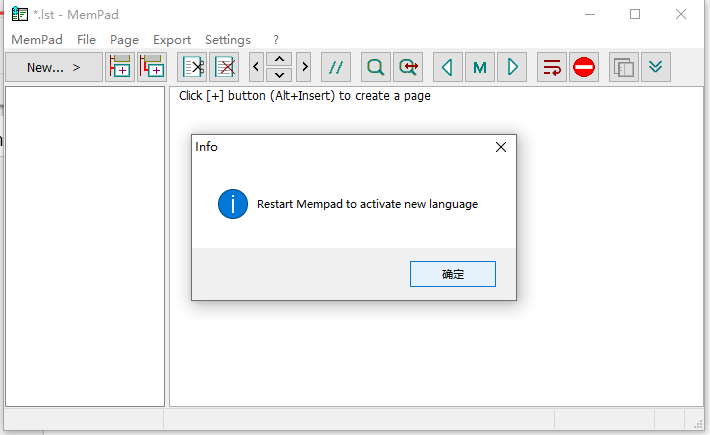710x435 pixels.
Task: Click the status bar resize grip
Action: [x=698, y=424]
